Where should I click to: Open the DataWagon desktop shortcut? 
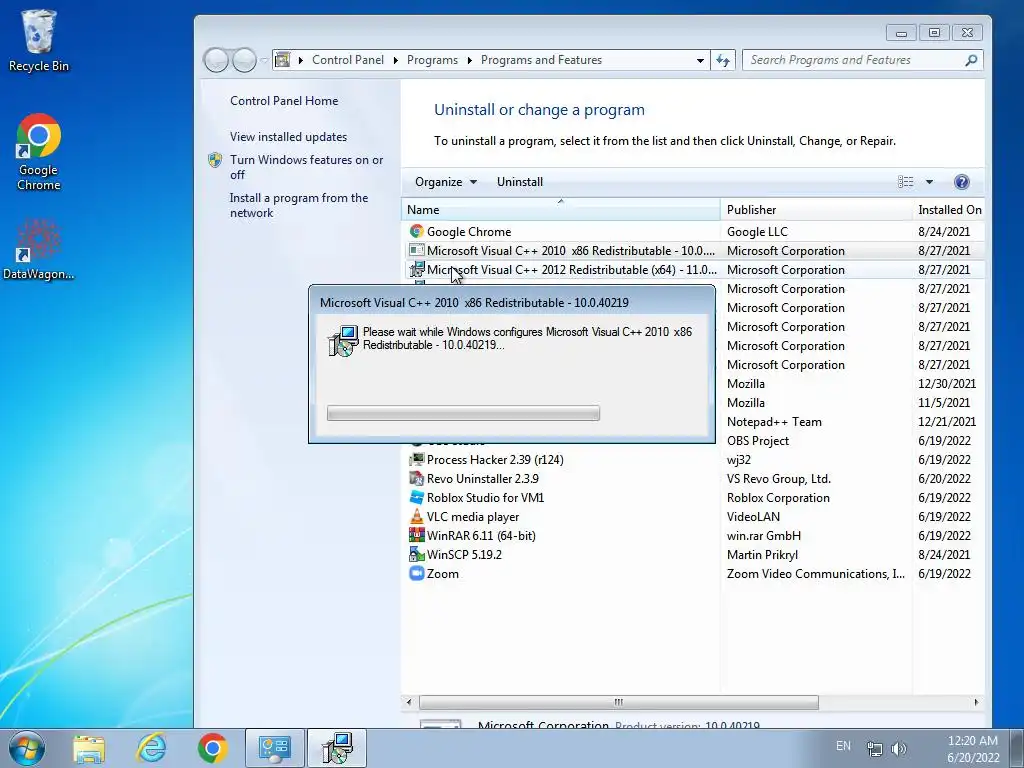click(x=38, y=249)
